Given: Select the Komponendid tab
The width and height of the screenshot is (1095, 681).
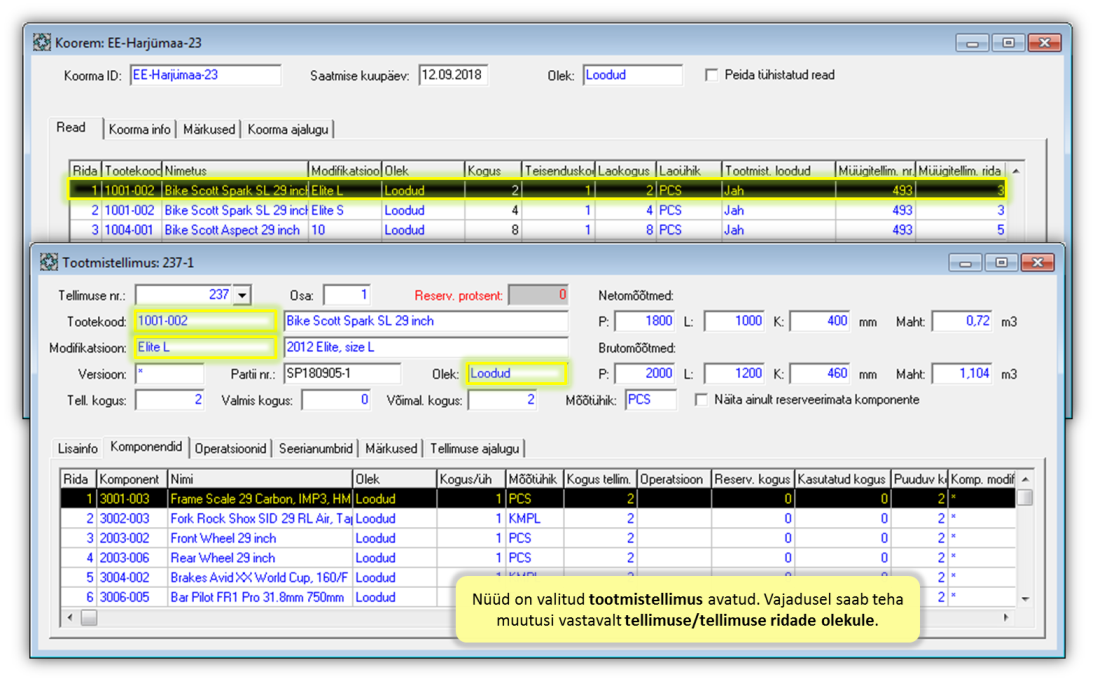Looking at the screenshot, I should [x=146, y=446].
